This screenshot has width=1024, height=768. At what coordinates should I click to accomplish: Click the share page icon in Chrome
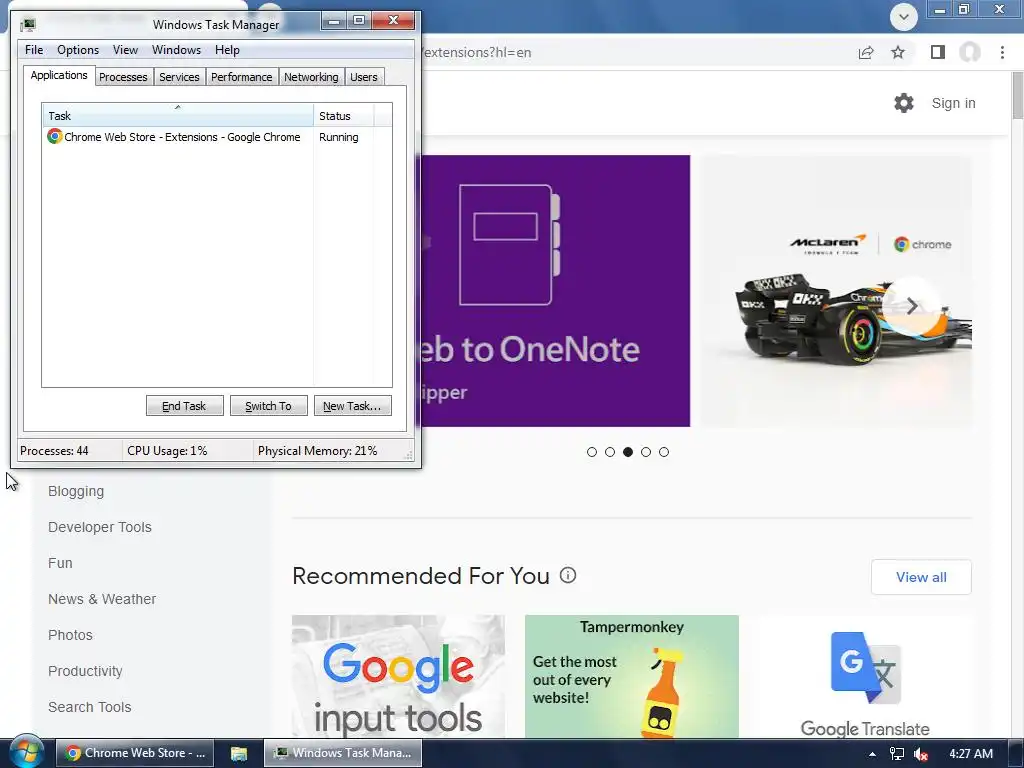pos(866,52)
